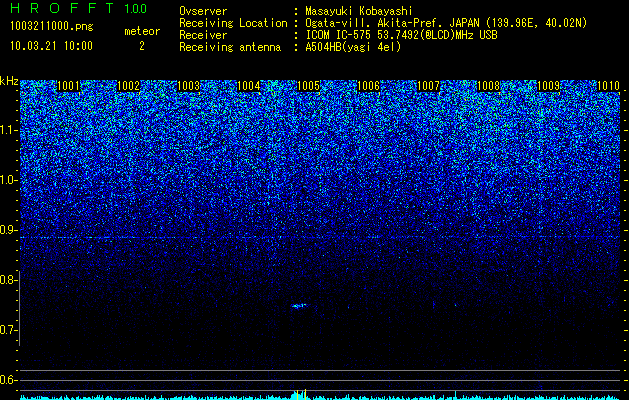Viewport: 629px width, 400px height.
Task: Click the meteor label
Action: pyautogui.click(x=142, y=31)
